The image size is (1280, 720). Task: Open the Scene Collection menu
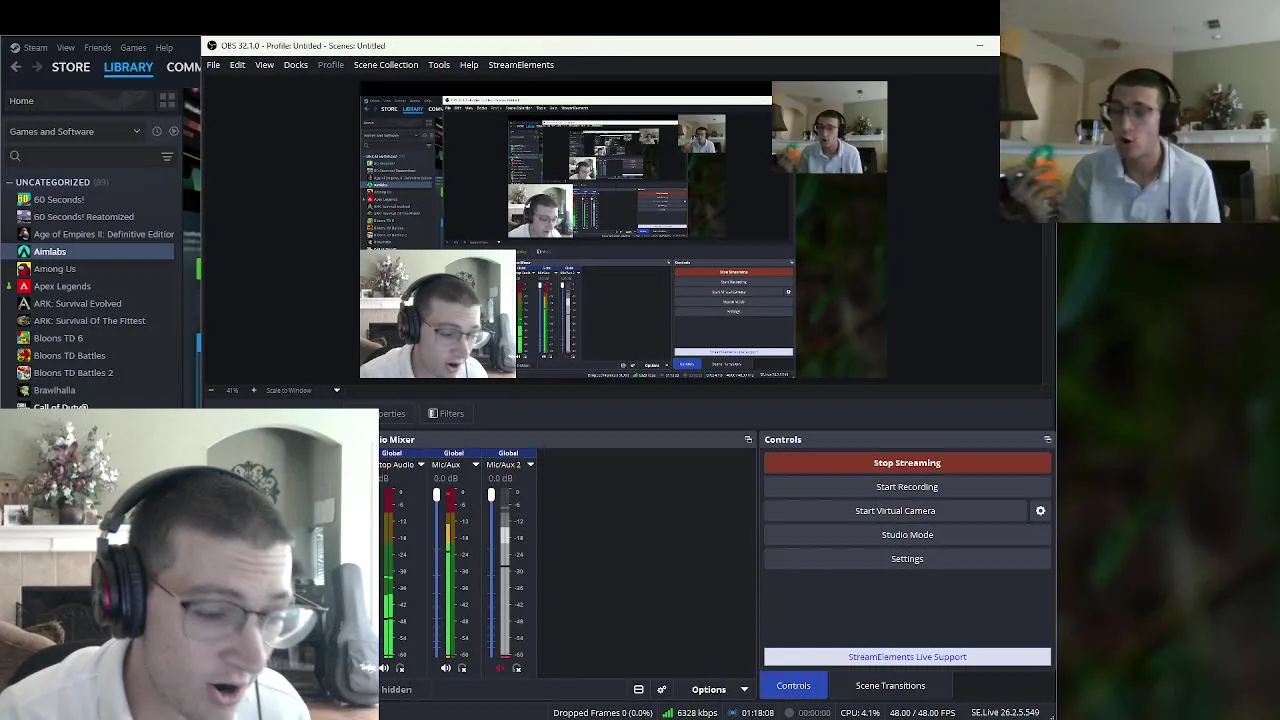[385, 65]
